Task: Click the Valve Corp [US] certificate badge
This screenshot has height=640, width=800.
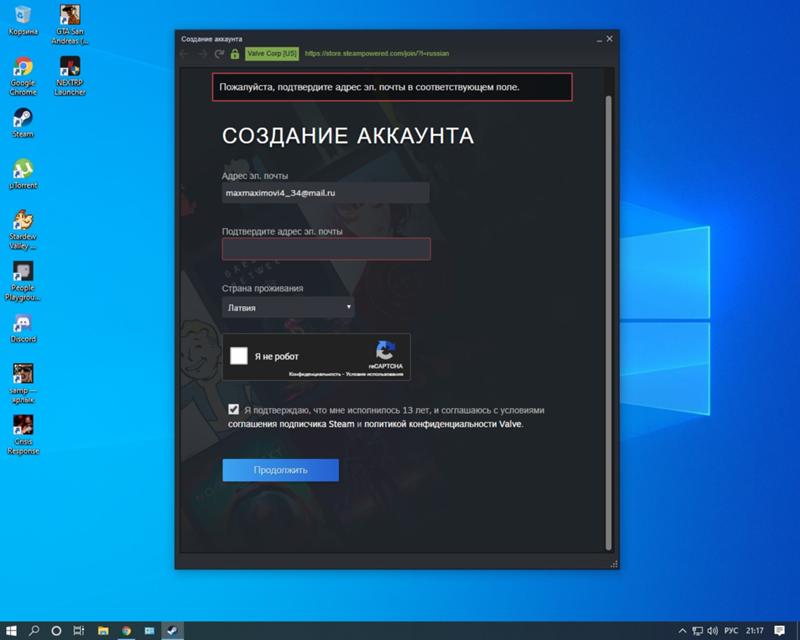Action: 272,54
